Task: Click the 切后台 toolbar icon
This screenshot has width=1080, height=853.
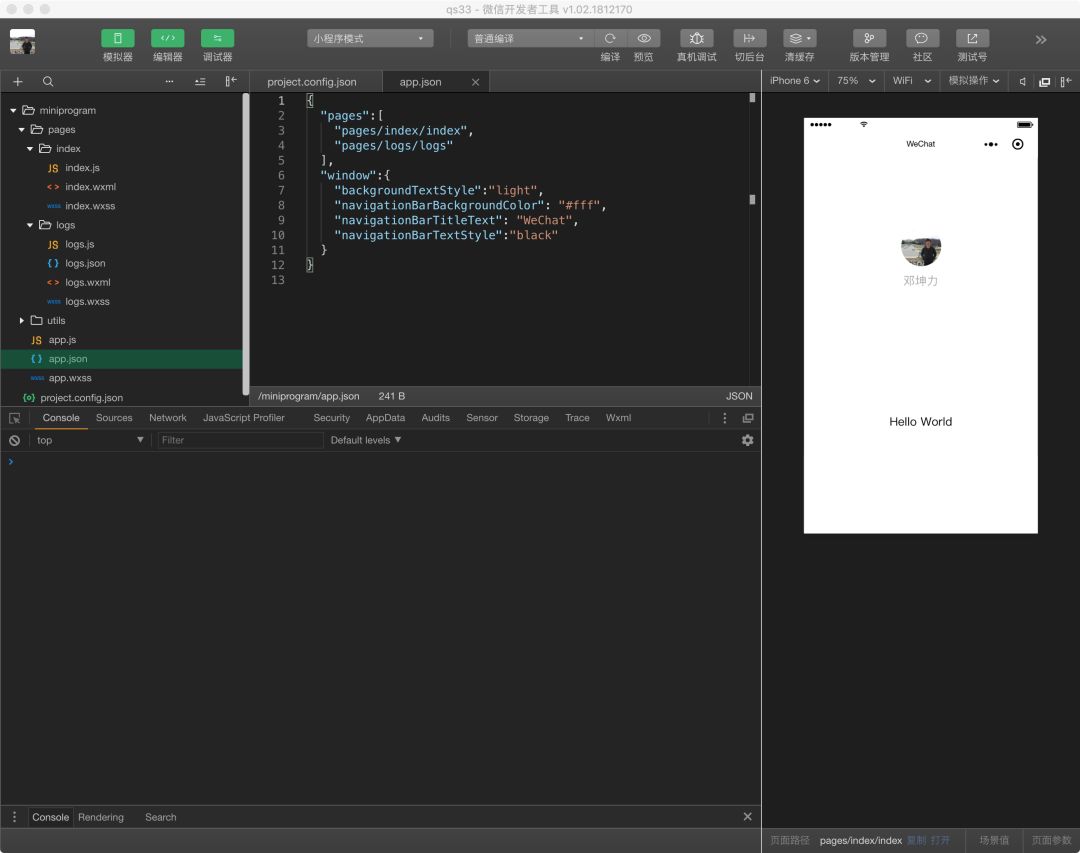Action: pos(749,39)
